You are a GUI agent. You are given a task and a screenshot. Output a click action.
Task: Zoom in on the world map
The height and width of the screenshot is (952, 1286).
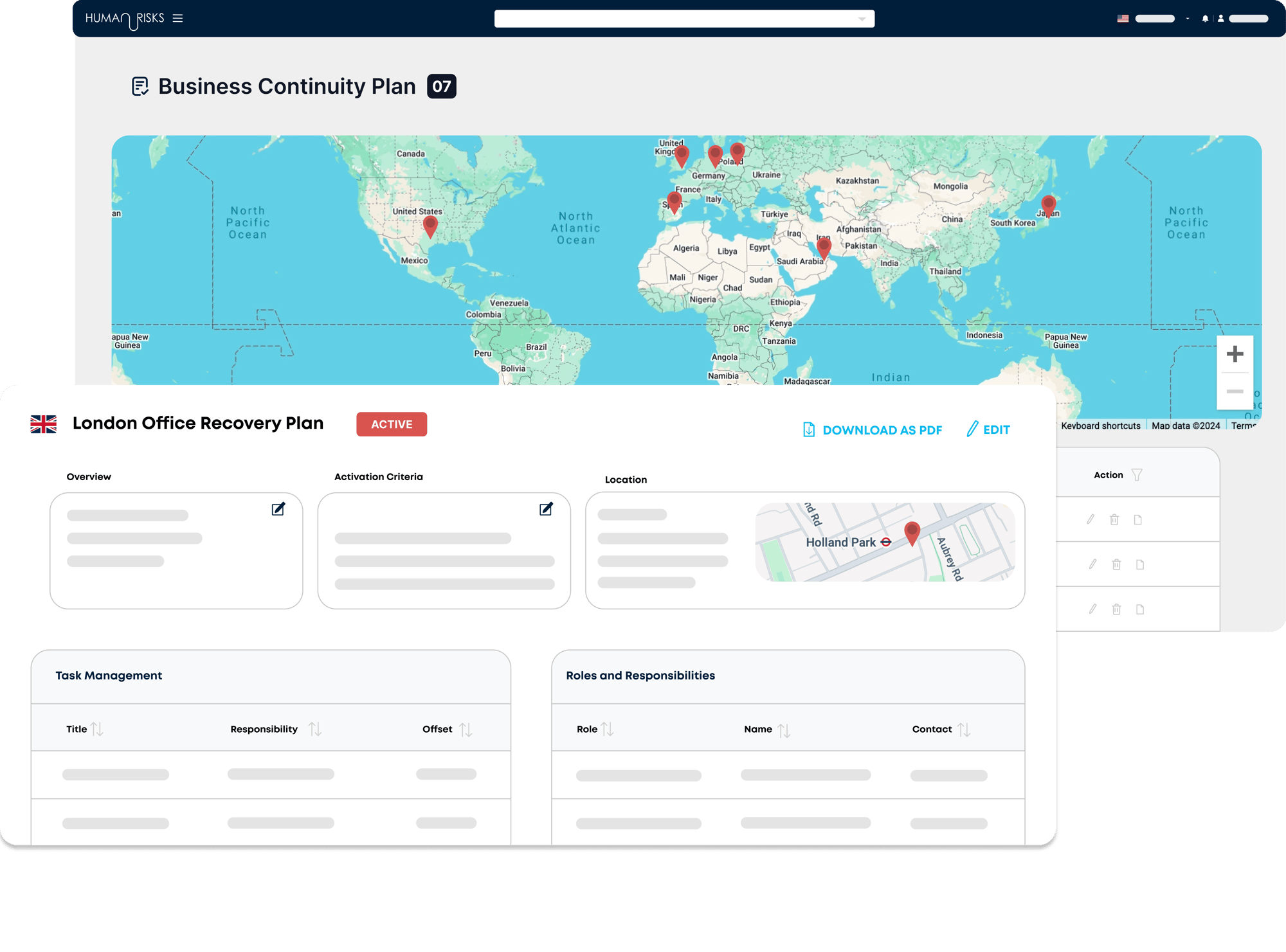pyautogui.click(x=1235, y=354)
